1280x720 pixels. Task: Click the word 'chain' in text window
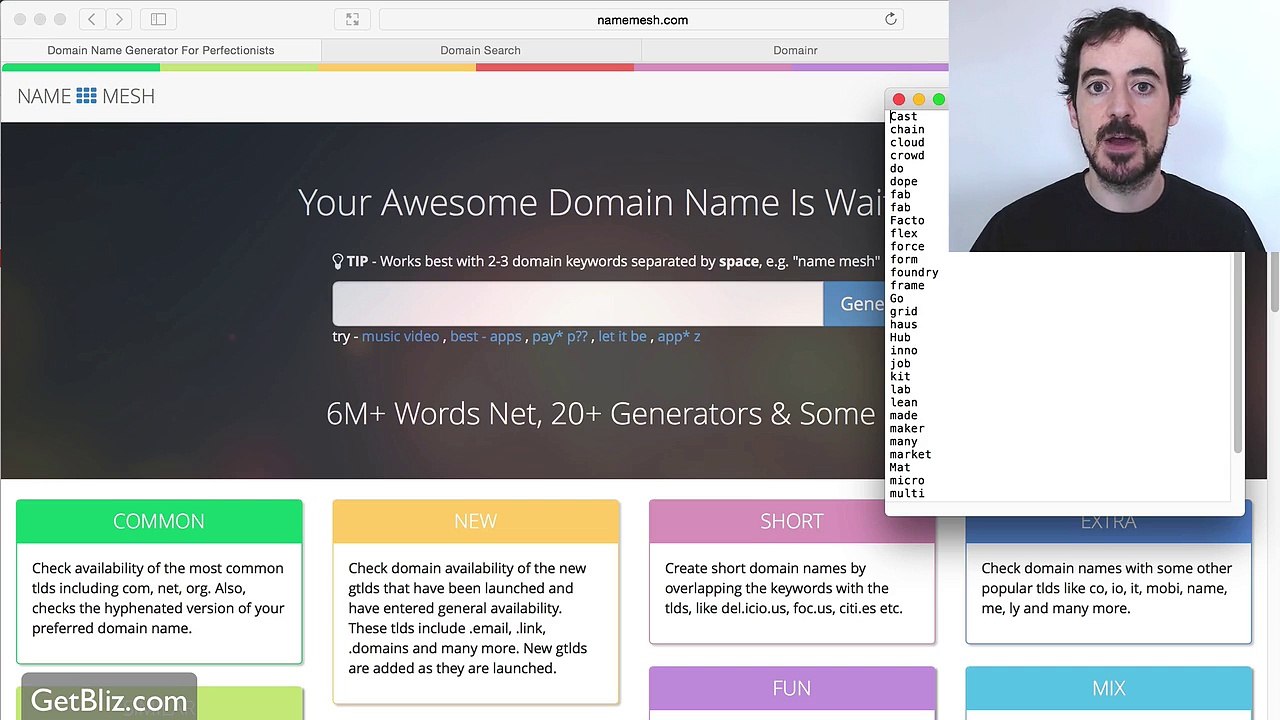coord(907,129)
